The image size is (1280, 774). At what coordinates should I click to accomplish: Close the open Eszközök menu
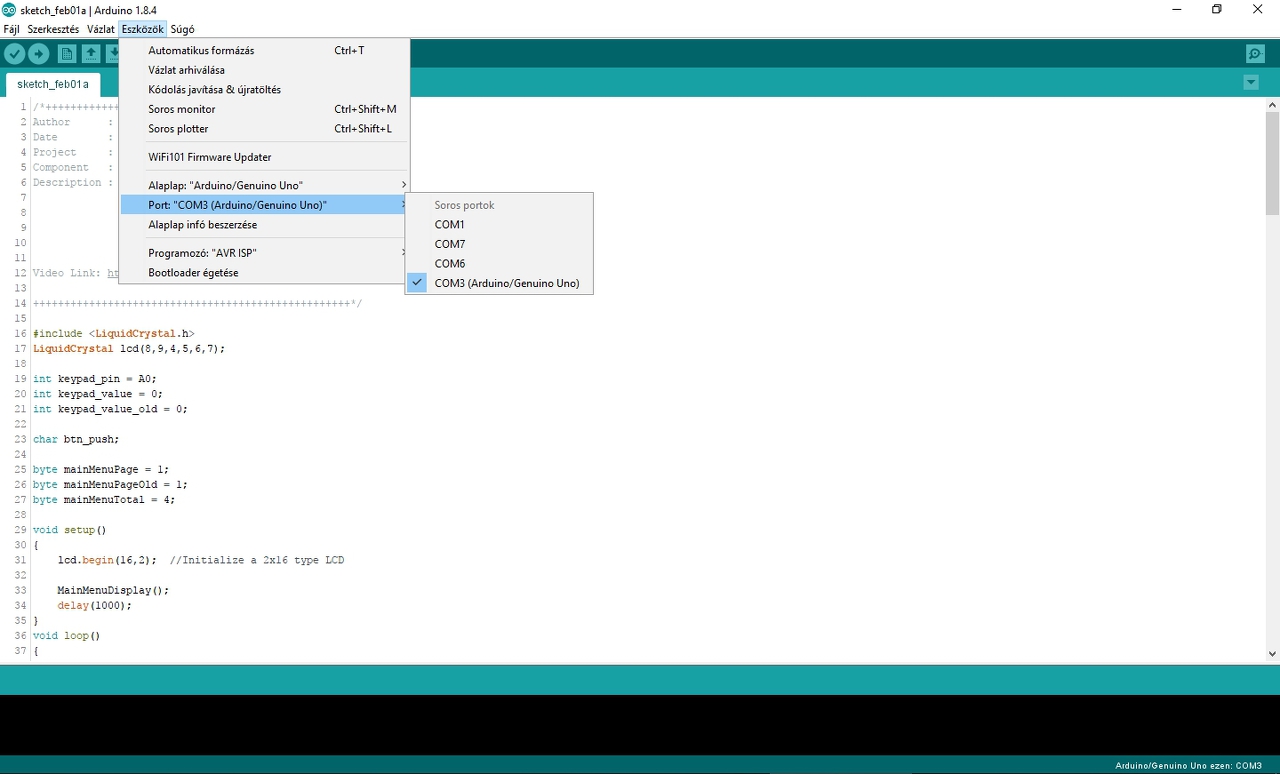143,29
